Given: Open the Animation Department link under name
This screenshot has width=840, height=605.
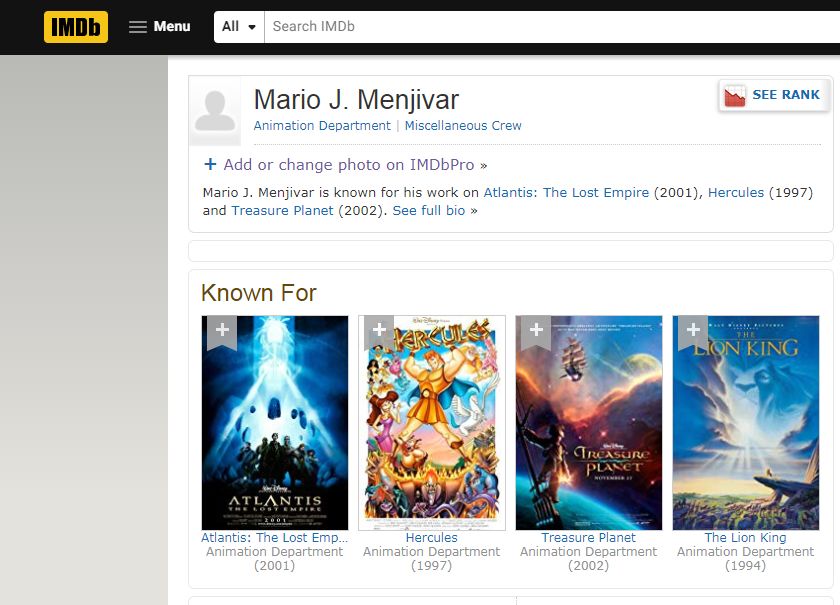Looking at the screenshot, I should point(322,125).
